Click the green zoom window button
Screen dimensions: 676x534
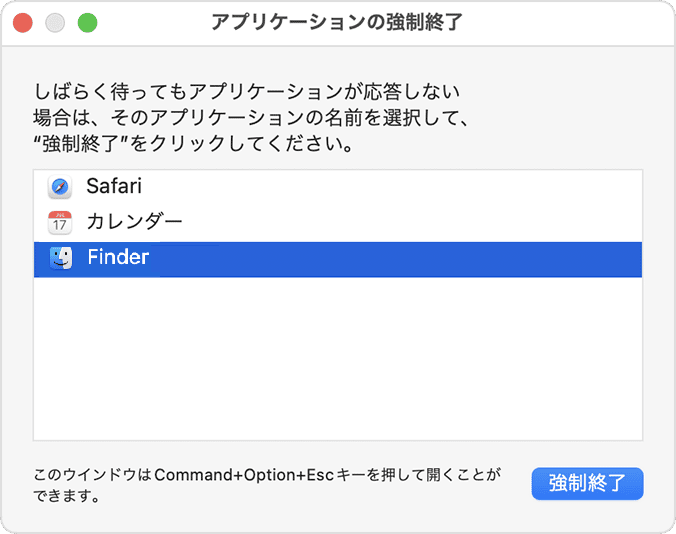pyautogui.click(x=87, y=22)
